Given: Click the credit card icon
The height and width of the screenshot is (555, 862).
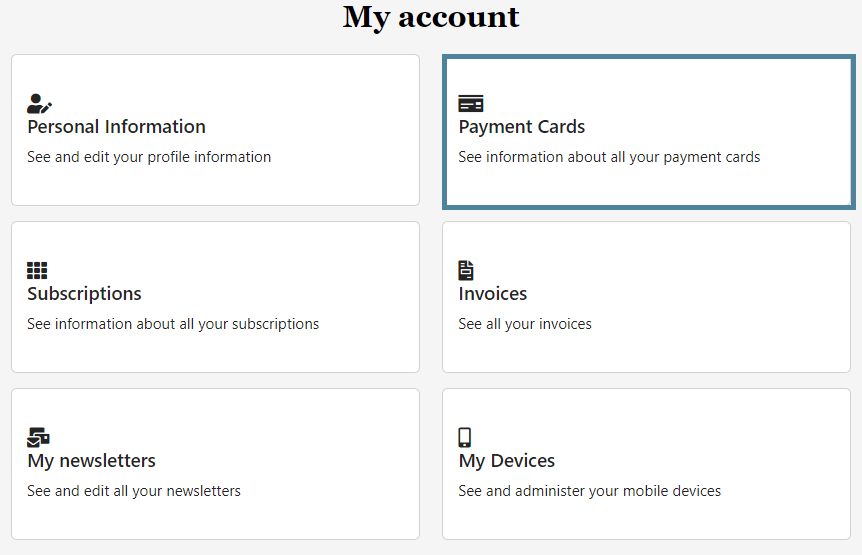Looking at the screenshot, I should pos(471,103).
